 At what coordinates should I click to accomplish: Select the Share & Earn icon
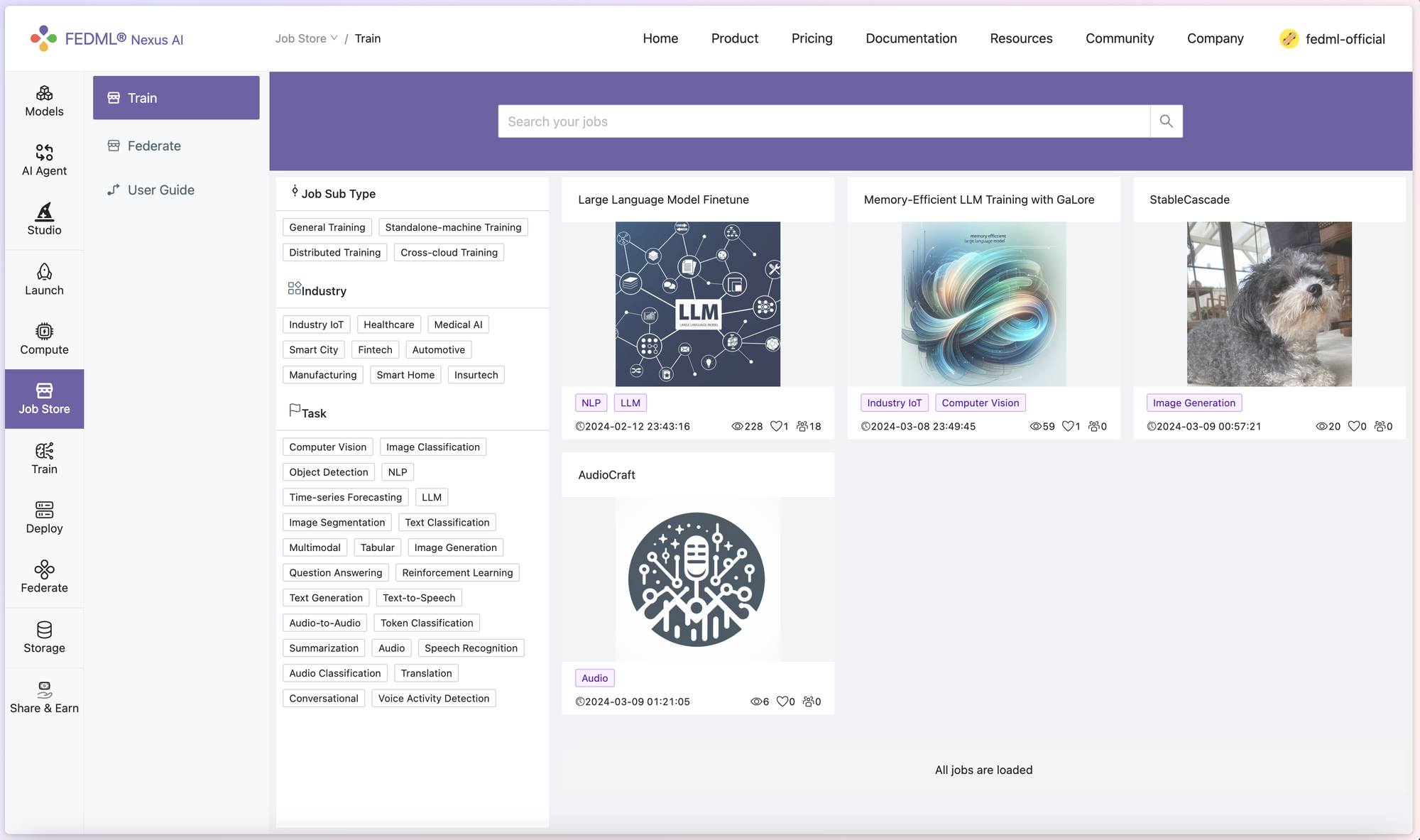[44, 690]
